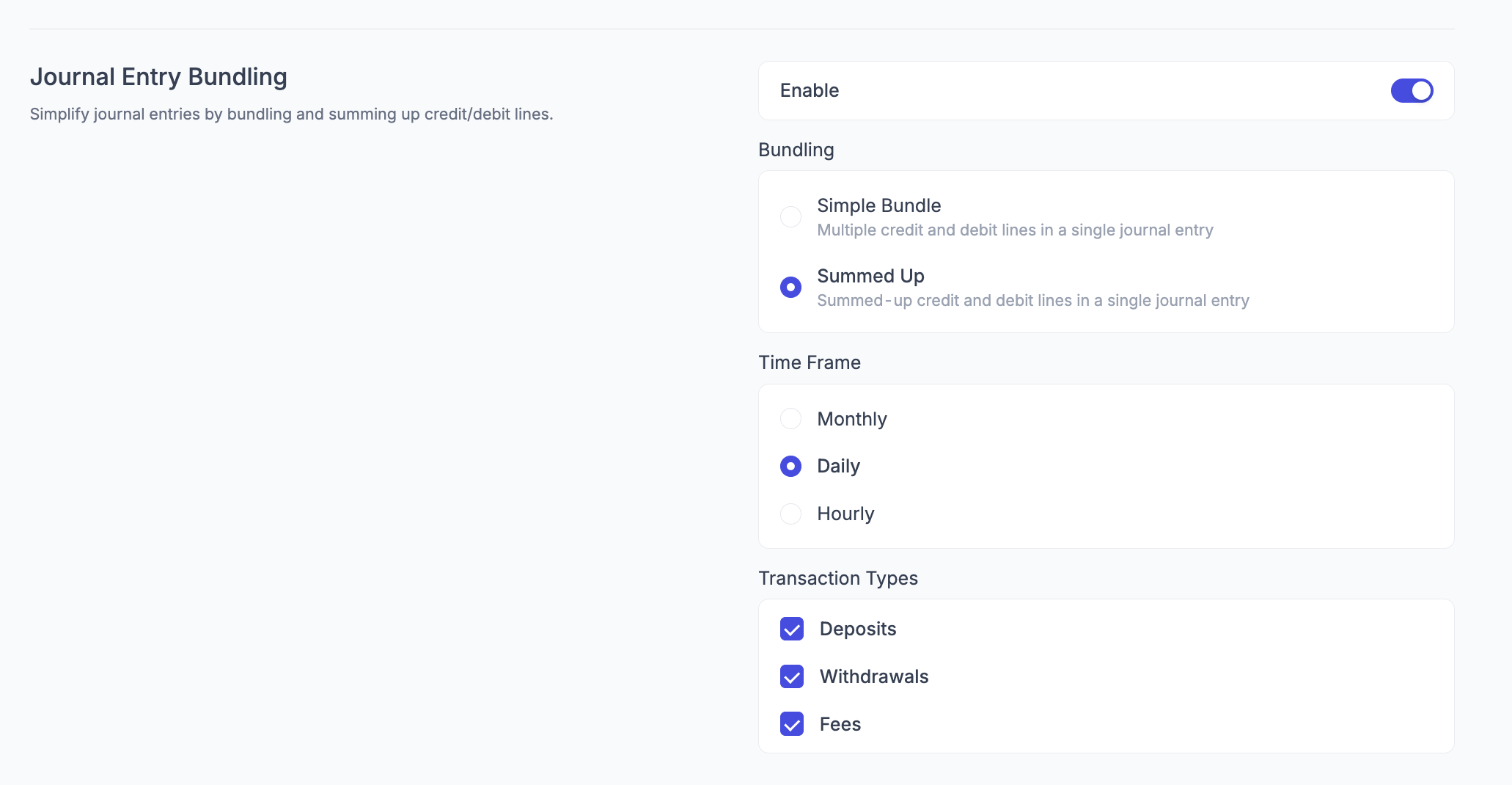
Task: Pick the Hourly time frame radio button
Action: click(x=790, y=514)
